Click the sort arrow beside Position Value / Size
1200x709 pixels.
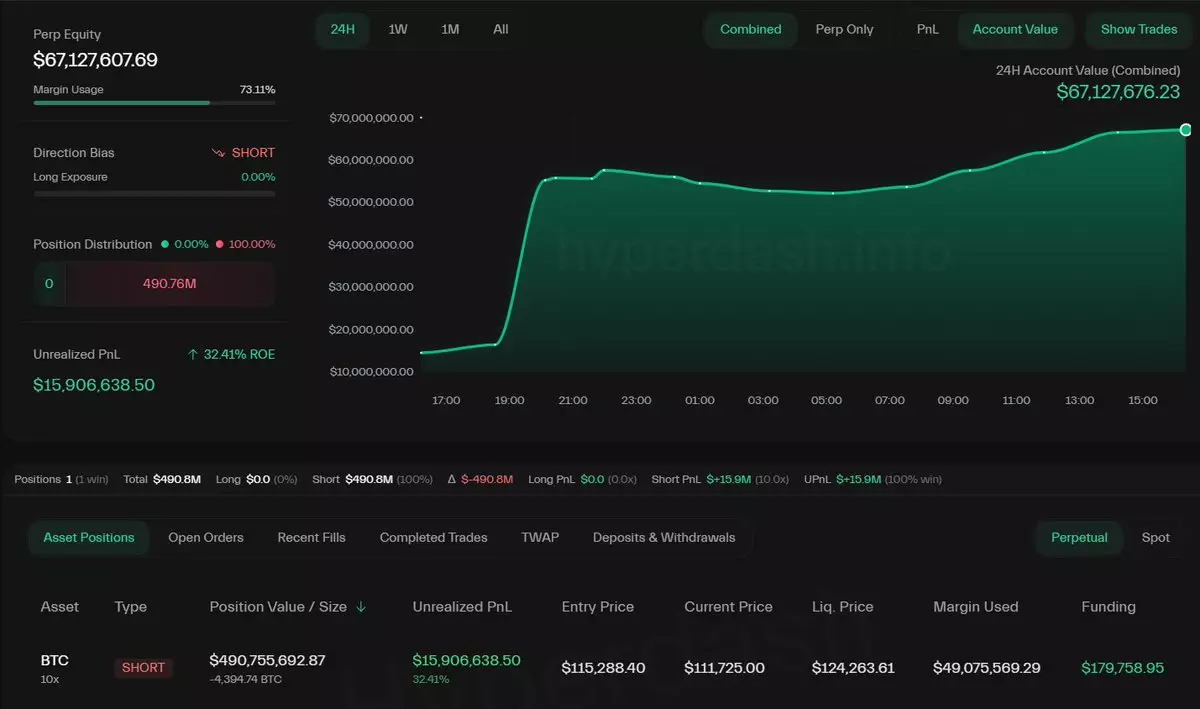[x=361, y=607]
